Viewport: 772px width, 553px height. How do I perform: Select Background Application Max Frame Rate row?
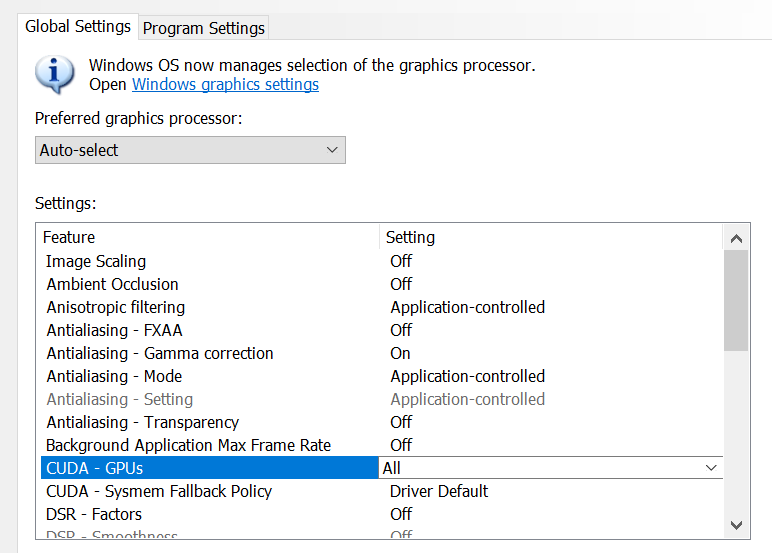pyautogui.click(x=188, y=445)
